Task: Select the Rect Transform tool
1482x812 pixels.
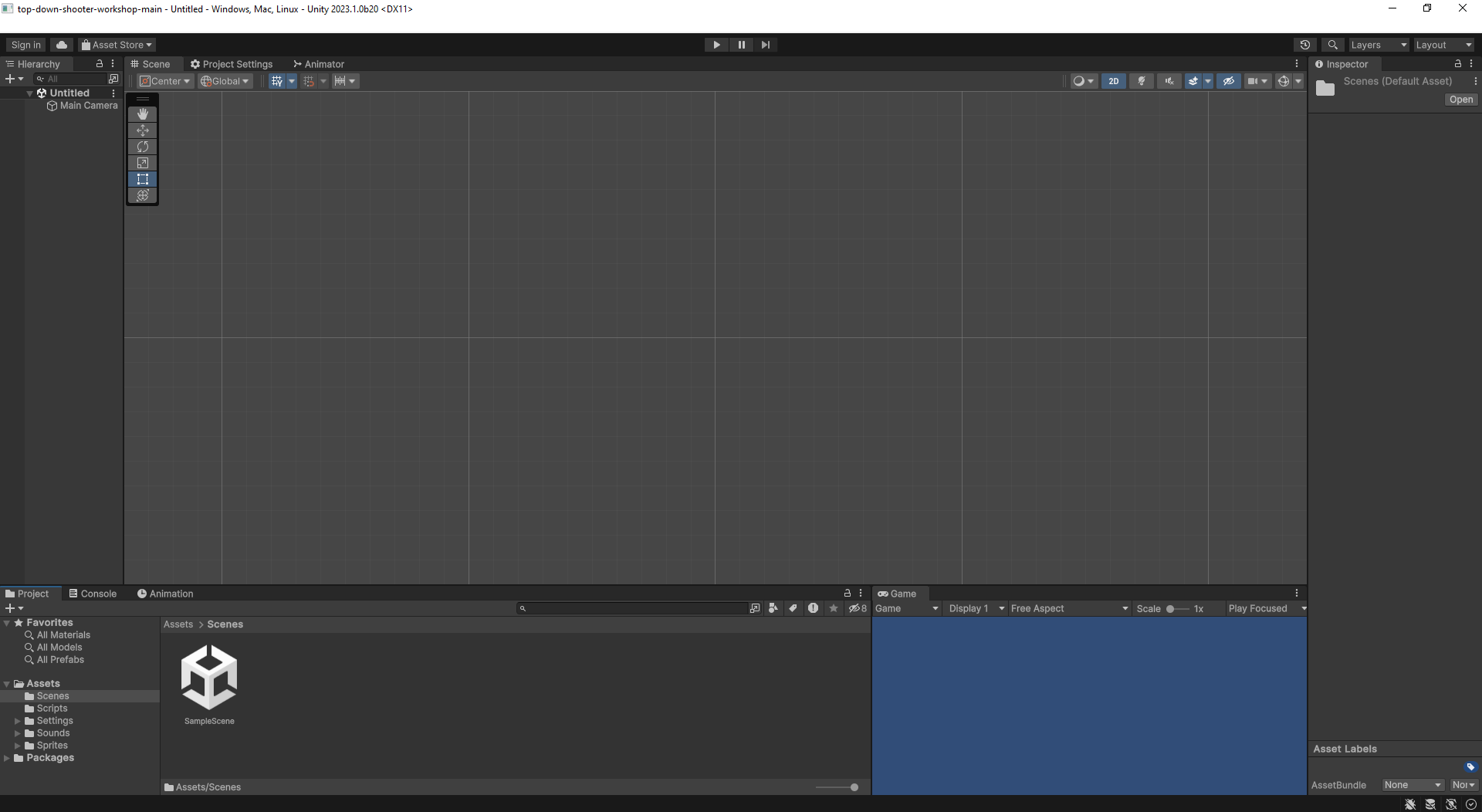Action: pyautogui.click(x=142, y=178)
